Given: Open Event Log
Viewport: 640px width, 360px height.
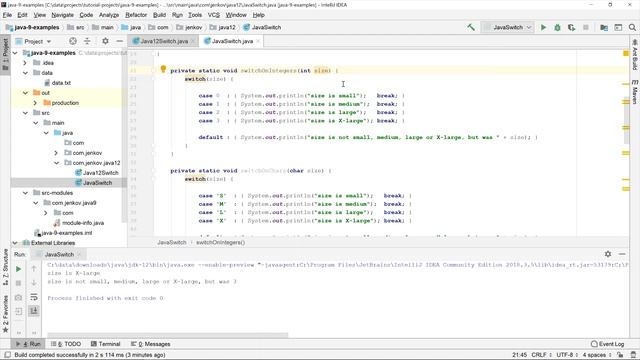Looking at the screenshot, I should 607,344.
